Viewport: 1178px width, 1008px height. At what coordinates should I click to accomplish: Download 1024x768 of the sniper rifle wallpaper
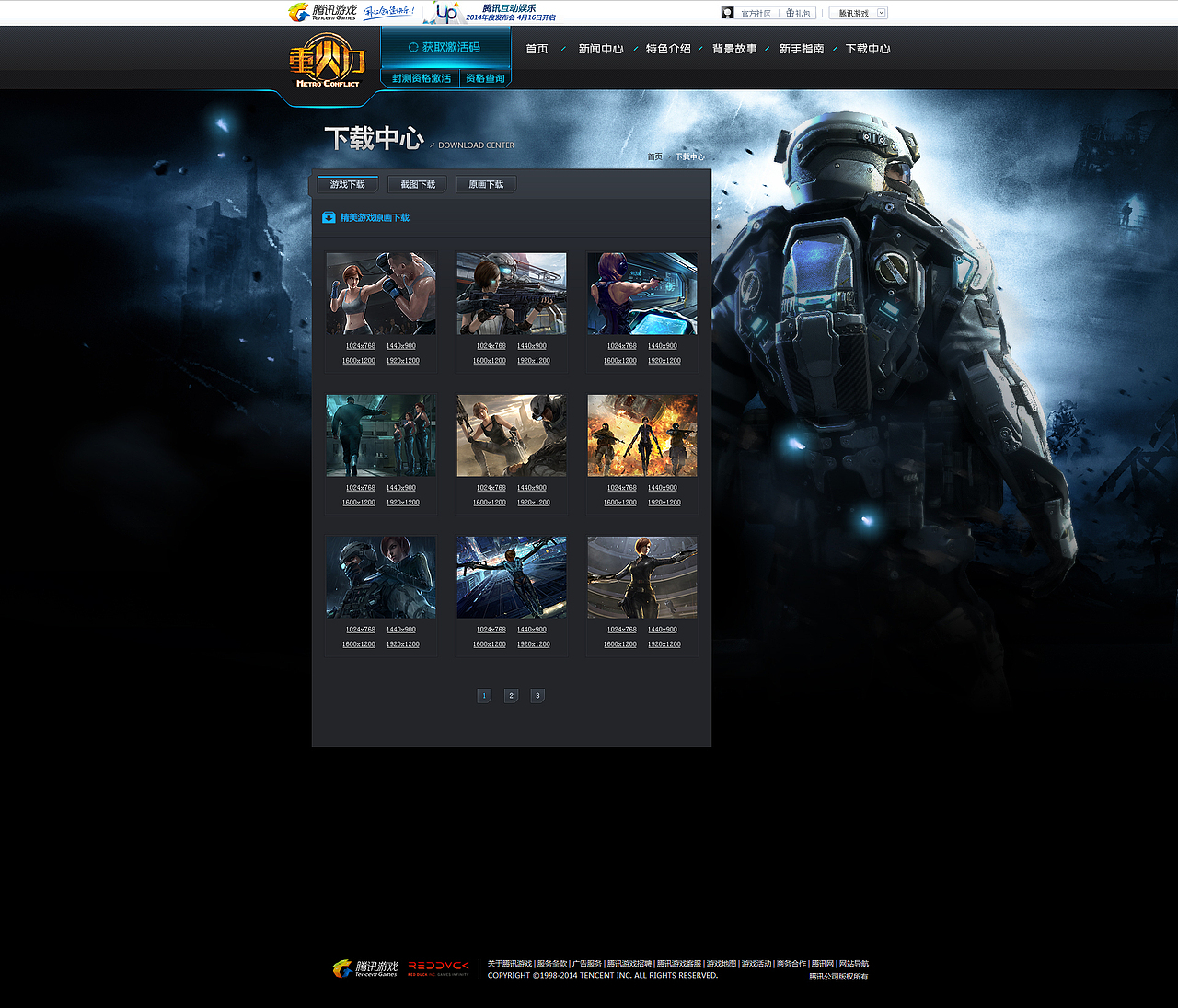(x=491, y=346)
